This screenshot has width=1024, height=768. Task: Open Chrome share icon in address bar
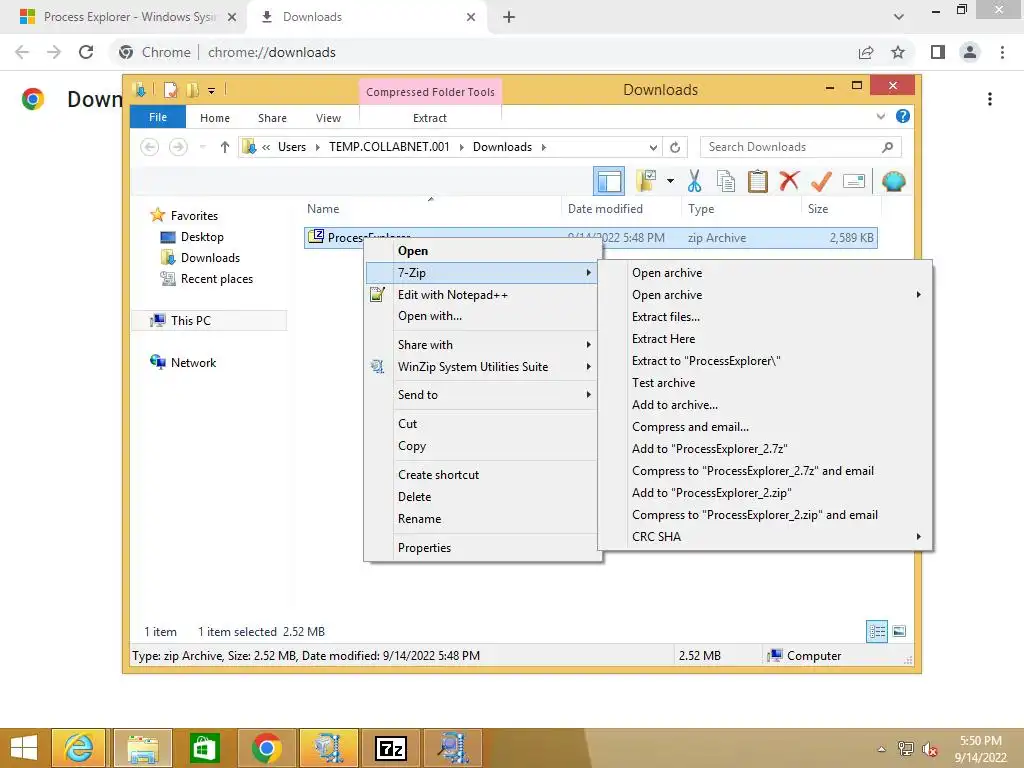[866, 52]
